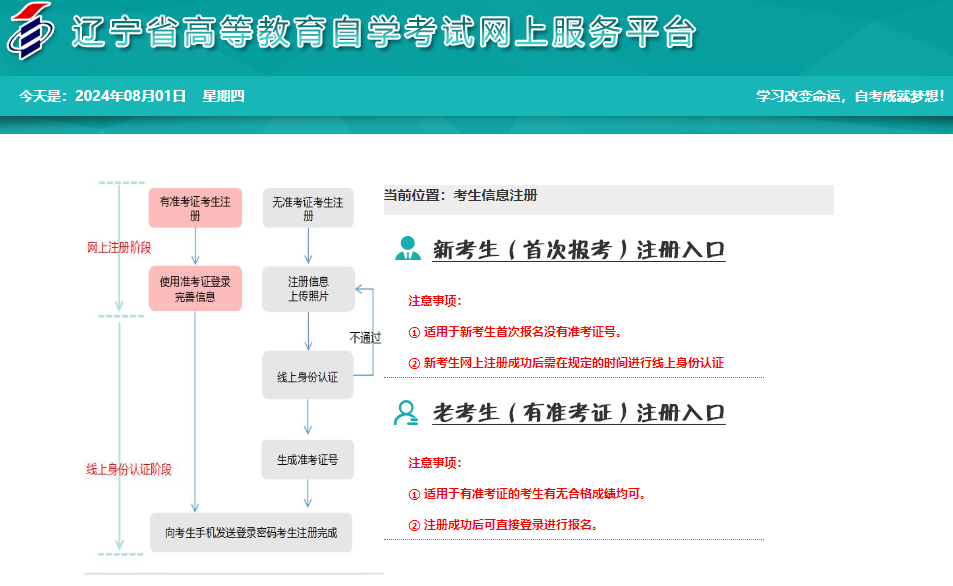Click the 无准考证考生注册 flowchart box
The width and height of the screenshot is (953, 586).
pos(307,208)
